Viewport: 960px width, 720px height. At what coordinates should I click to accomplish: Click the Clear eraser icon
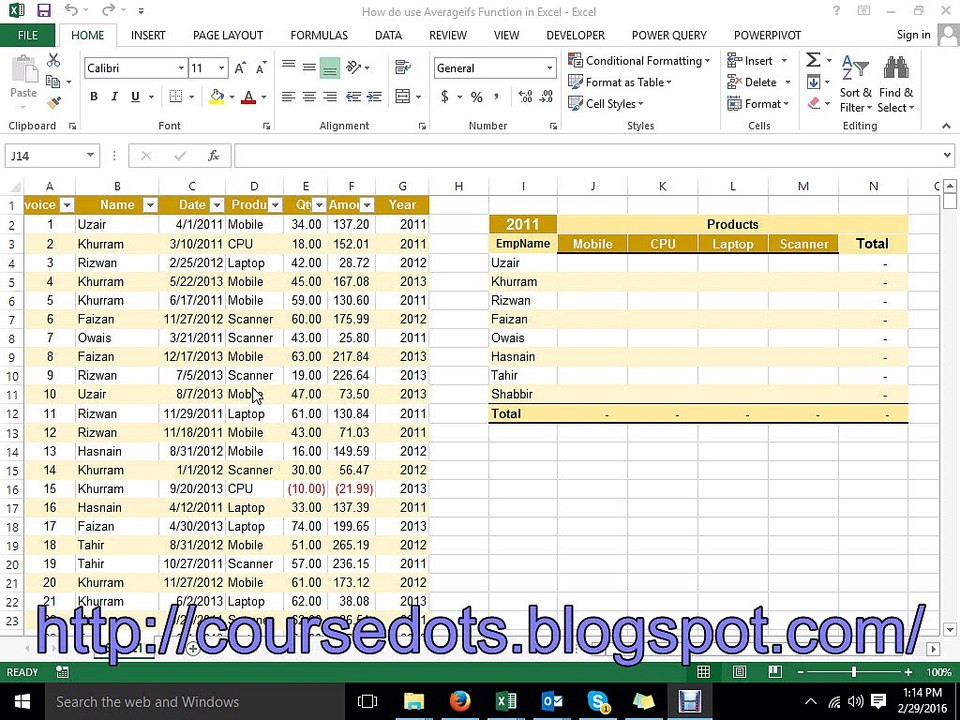click(814, 103)
